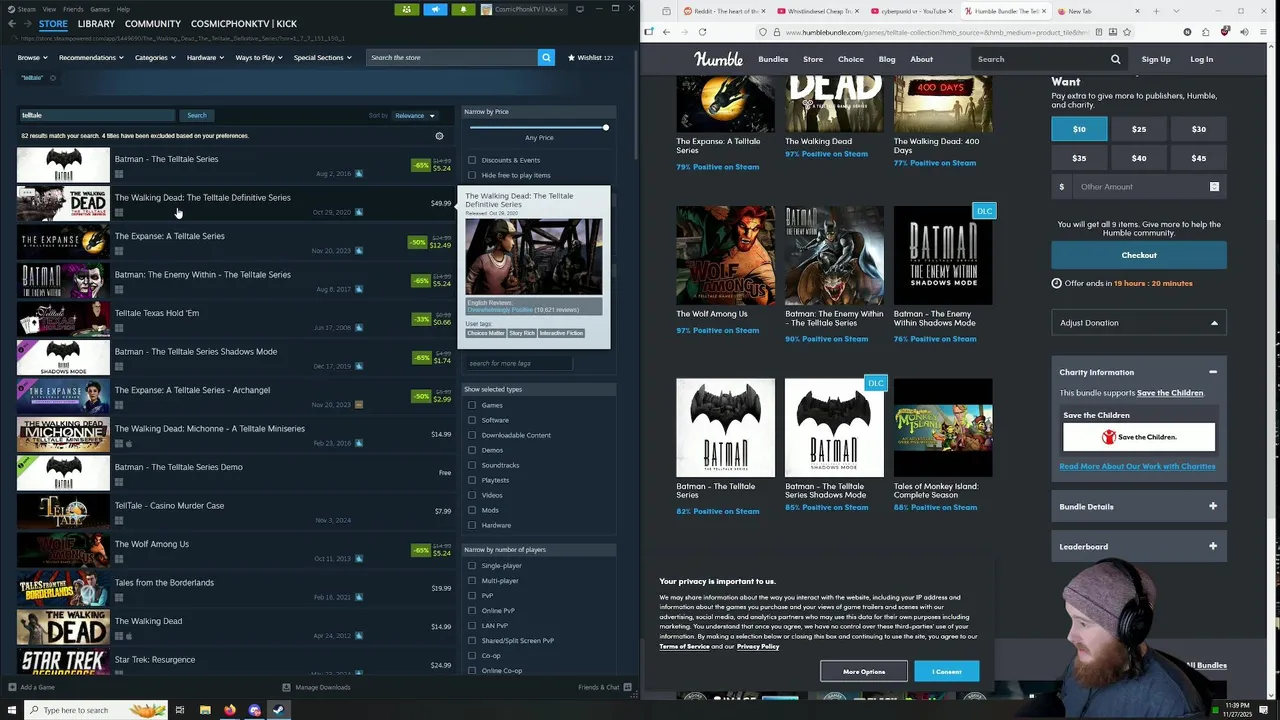The height and width of the screenshot is (720, 1280).
Task: Open Steam View menu
Action: tap(49, 9)
